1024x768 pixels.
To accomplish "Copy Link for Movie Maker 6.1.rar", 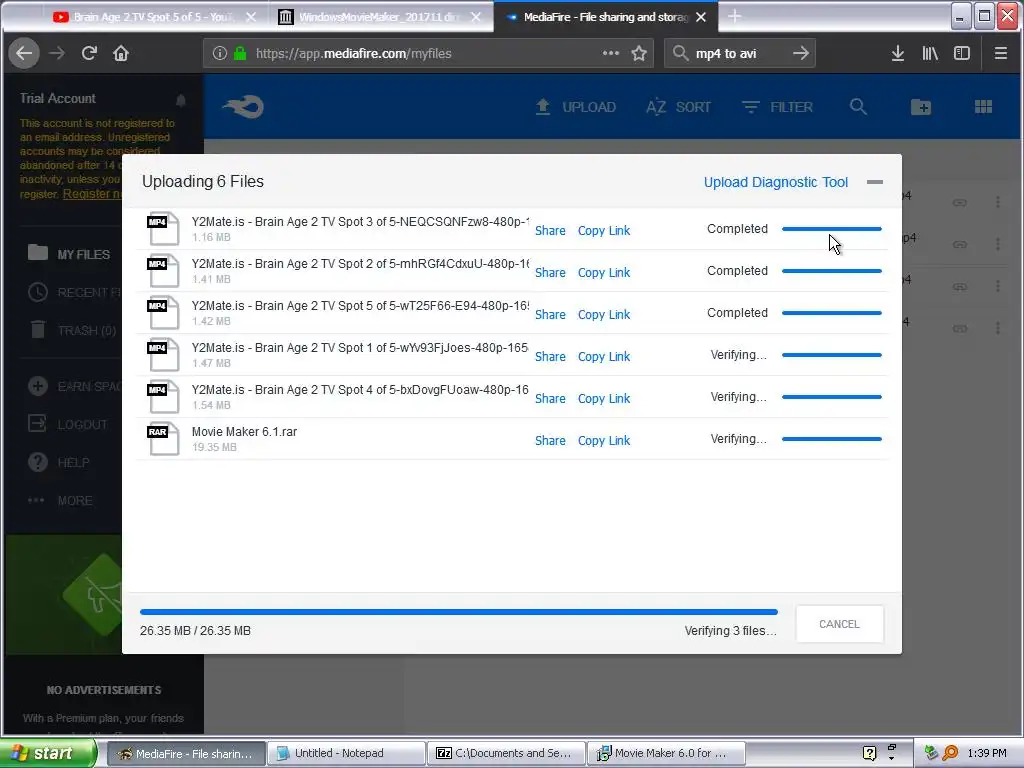I will (x=603, y=440).
